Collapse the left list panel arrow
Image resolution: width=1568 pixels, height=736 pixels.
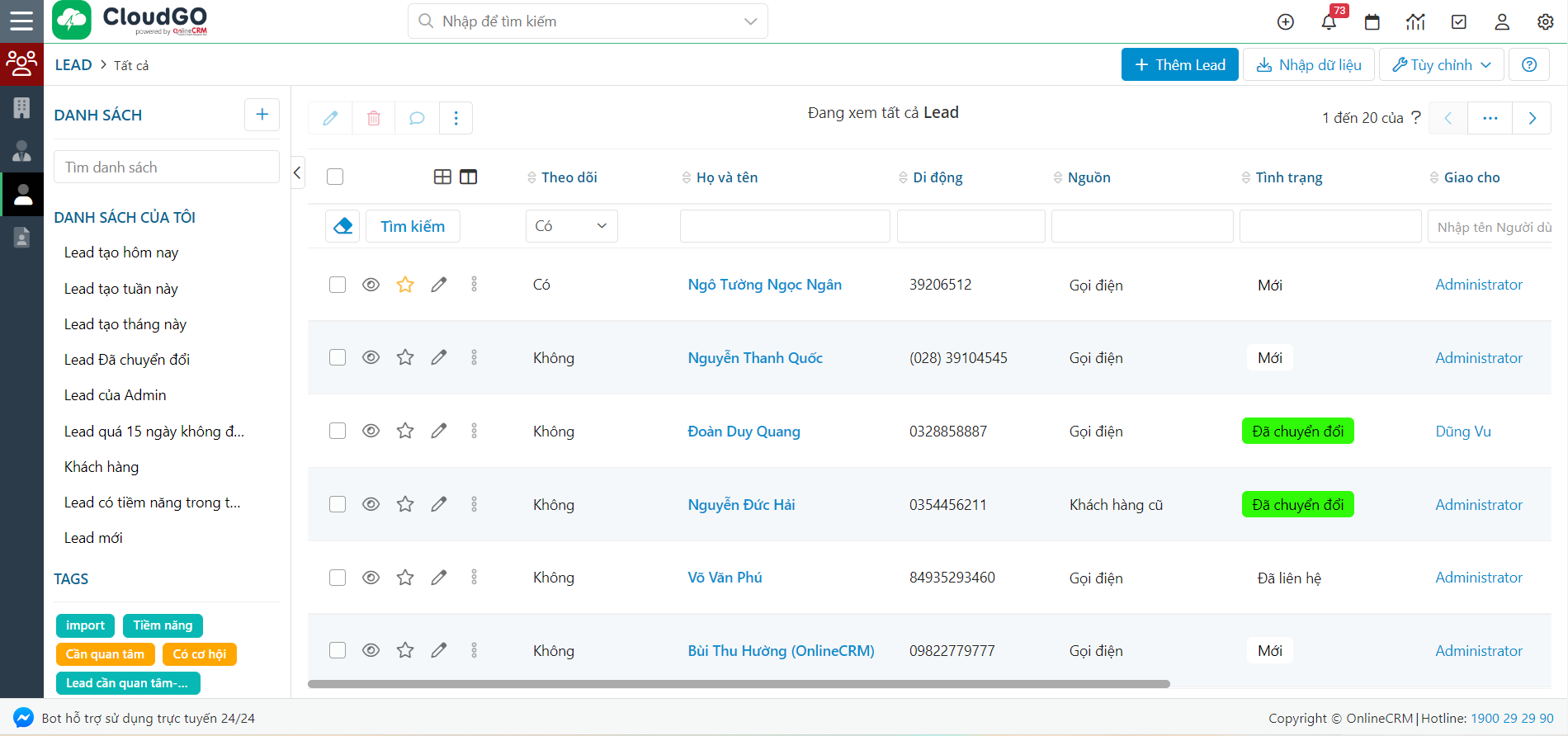pyautogui.click(x=297, y=172)
